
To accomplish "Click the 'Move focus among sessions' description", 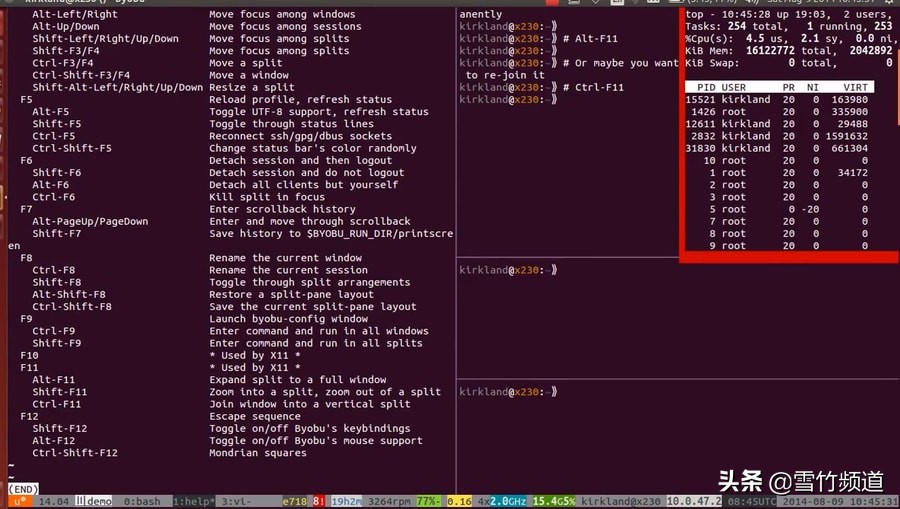I will tap(285, 26).
